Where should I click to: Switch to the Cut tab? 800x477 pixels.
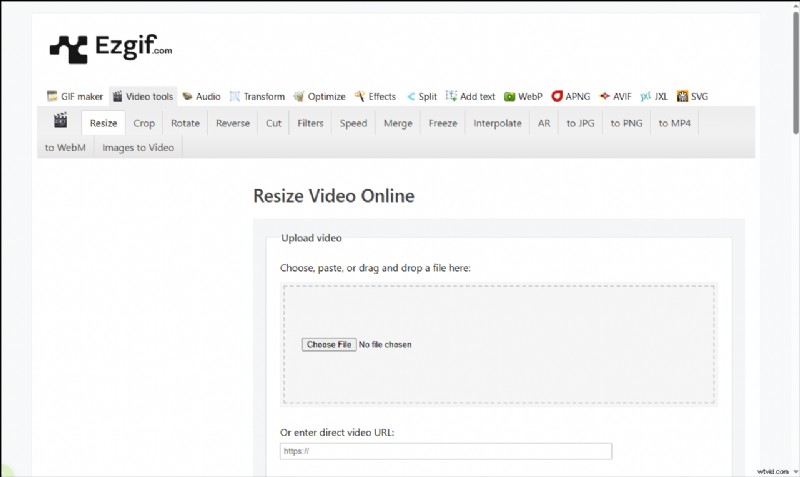tap(273, 123)
